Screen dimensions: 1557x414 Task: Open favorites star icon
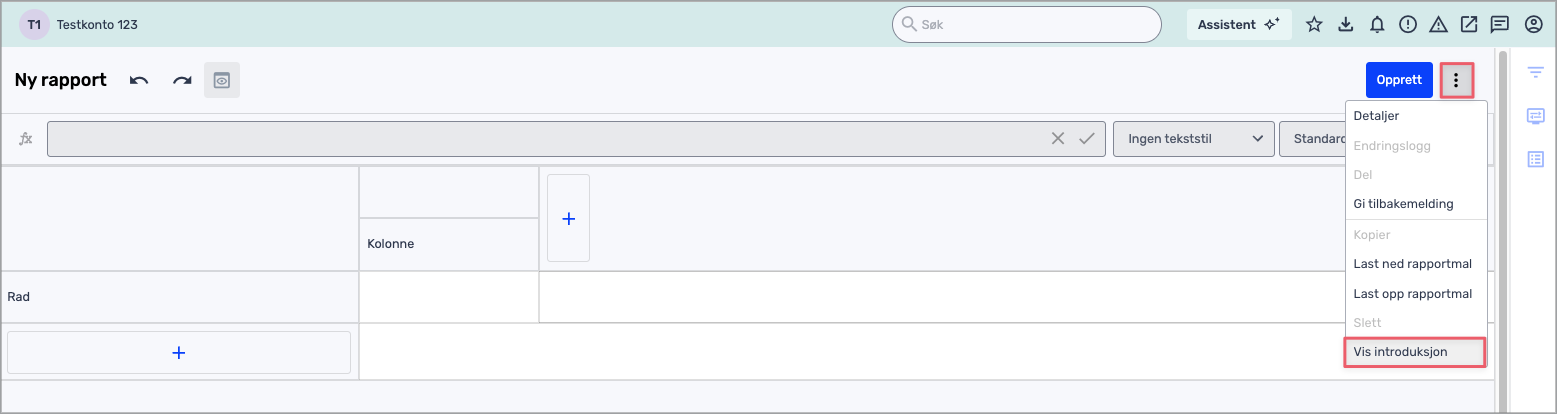(1314, 24)
